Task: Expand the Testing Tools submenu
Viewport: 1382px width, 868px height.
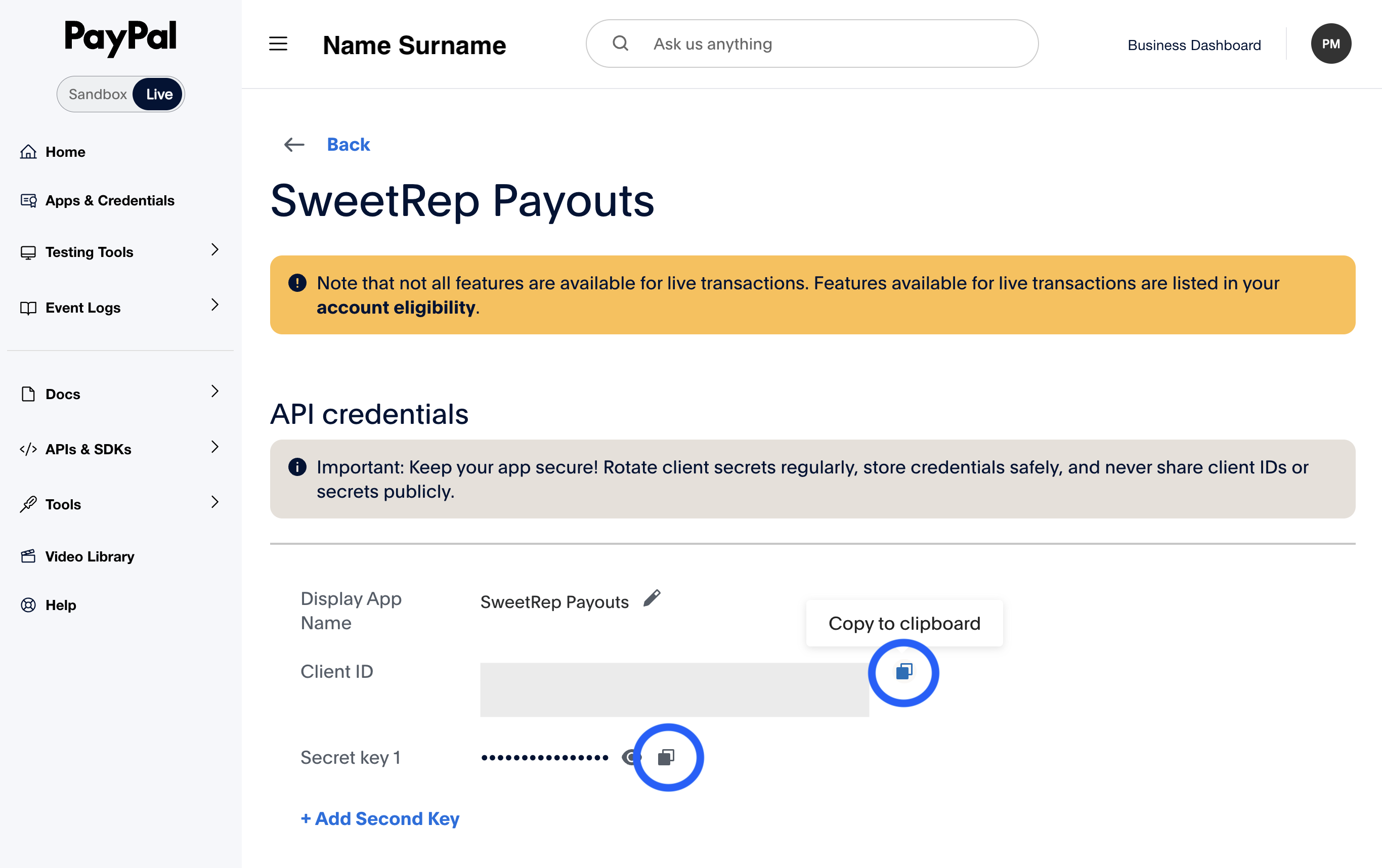Action: point(214,250)
